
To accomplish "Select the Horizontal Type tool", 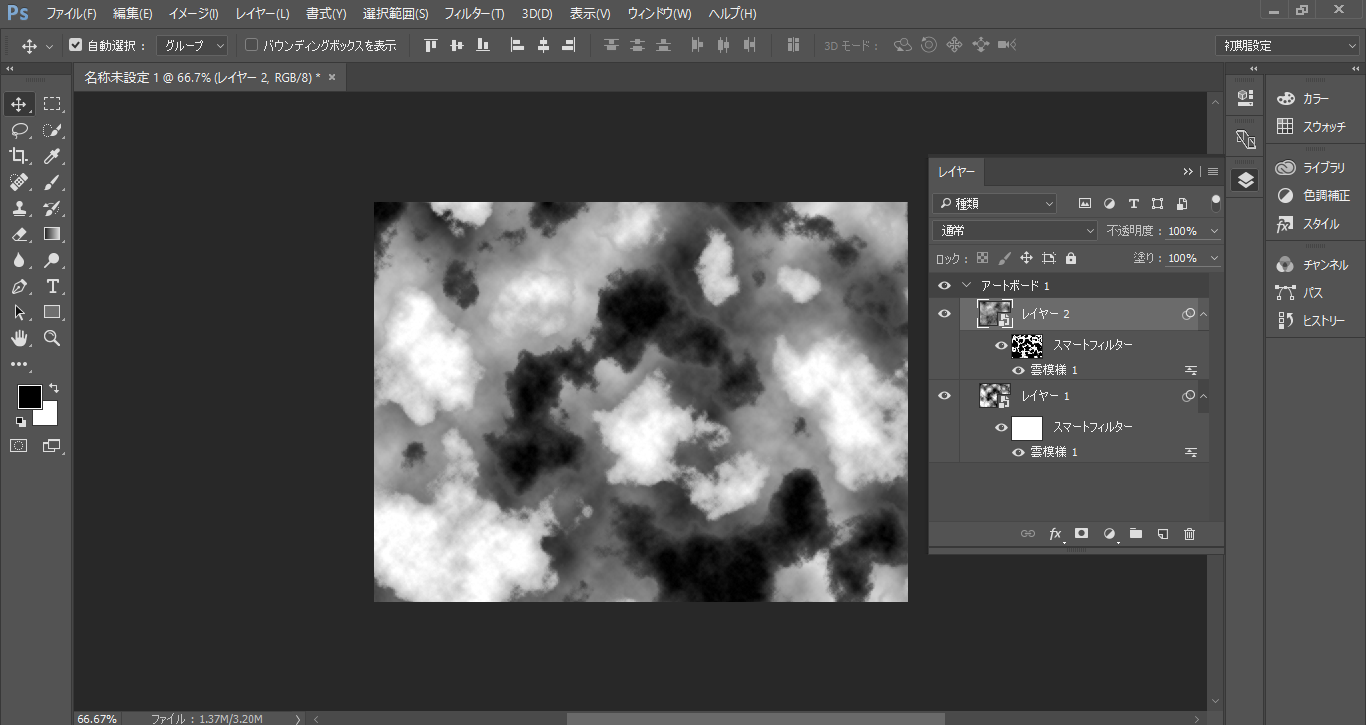I will click(x=52, y=287).
